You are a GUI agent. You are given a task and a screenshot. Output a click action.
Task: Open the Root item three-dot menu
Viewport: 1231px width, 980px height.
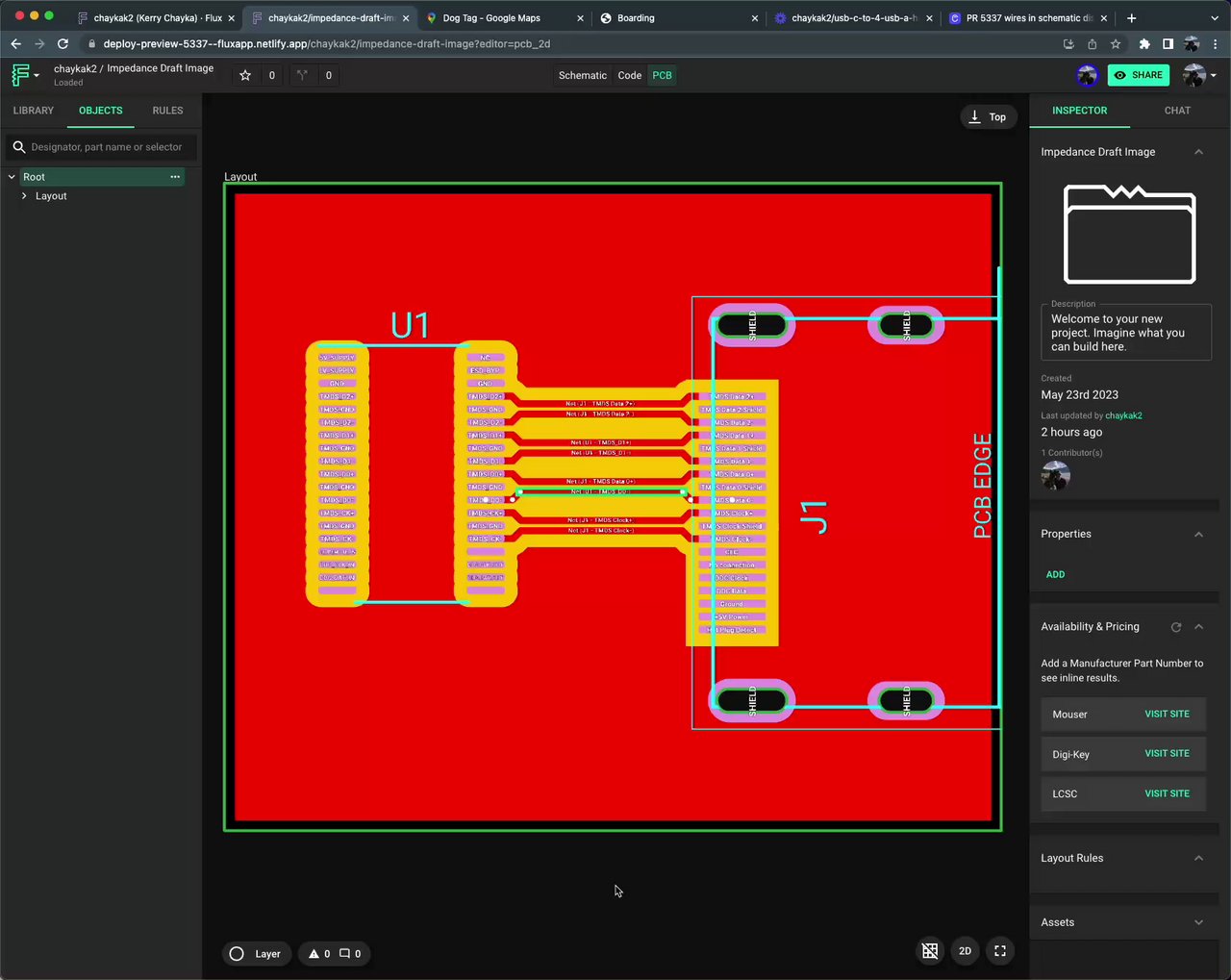(175, 177)
